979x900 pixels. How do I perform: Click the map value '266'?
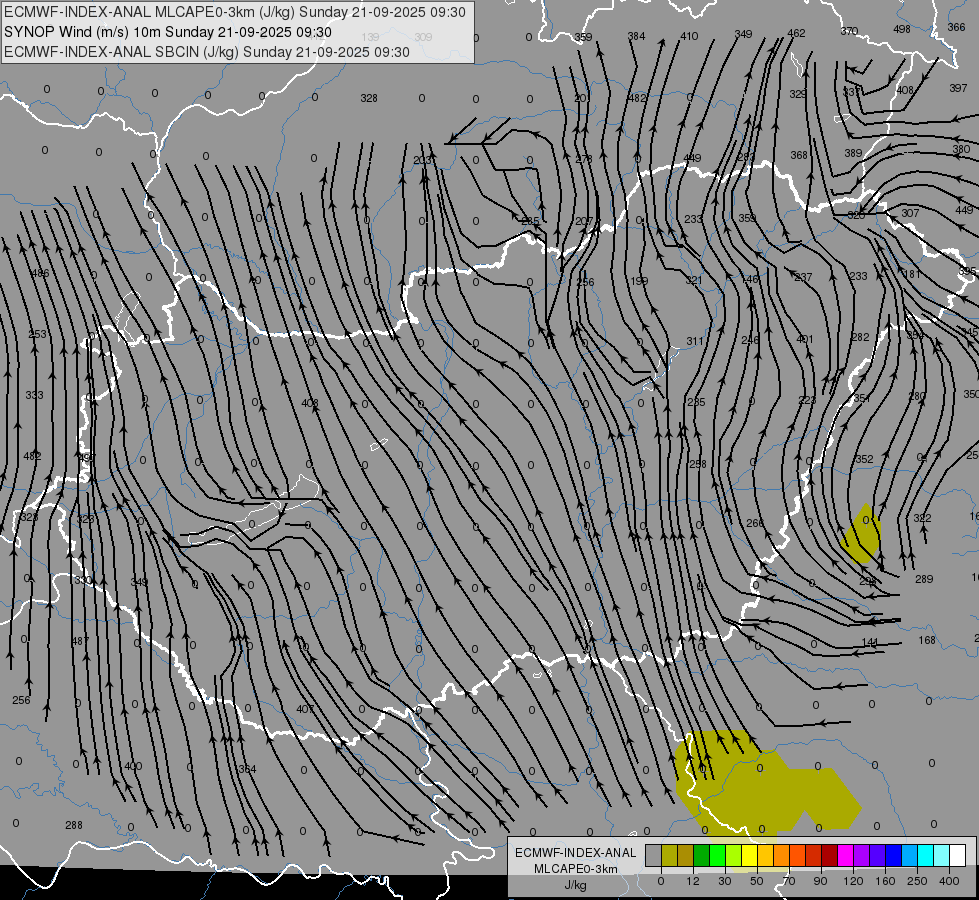(755, 523)
